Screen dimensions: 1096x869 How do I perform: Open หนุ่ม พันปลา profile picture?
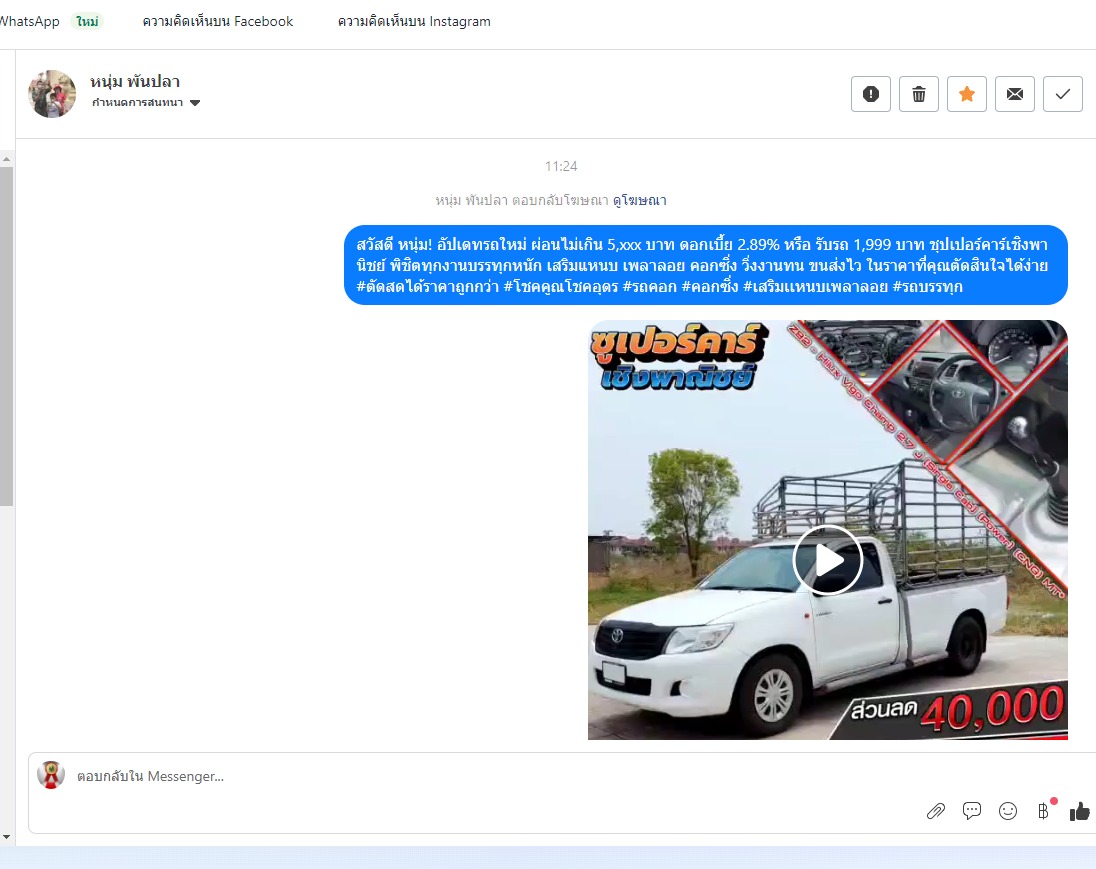point(52,94)
